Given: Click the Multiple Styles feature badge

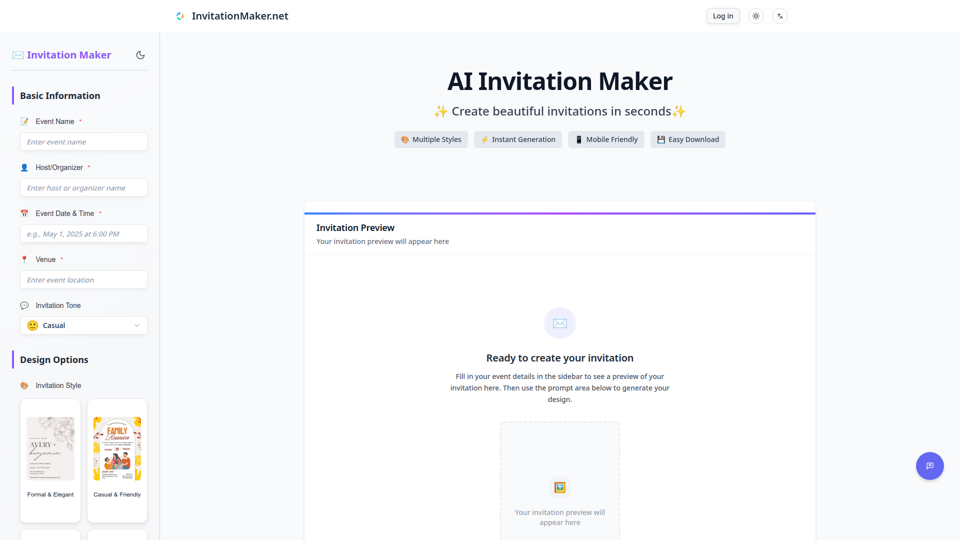Looking at the screenshot, I should pyautogui.click(x=431, y=140).
